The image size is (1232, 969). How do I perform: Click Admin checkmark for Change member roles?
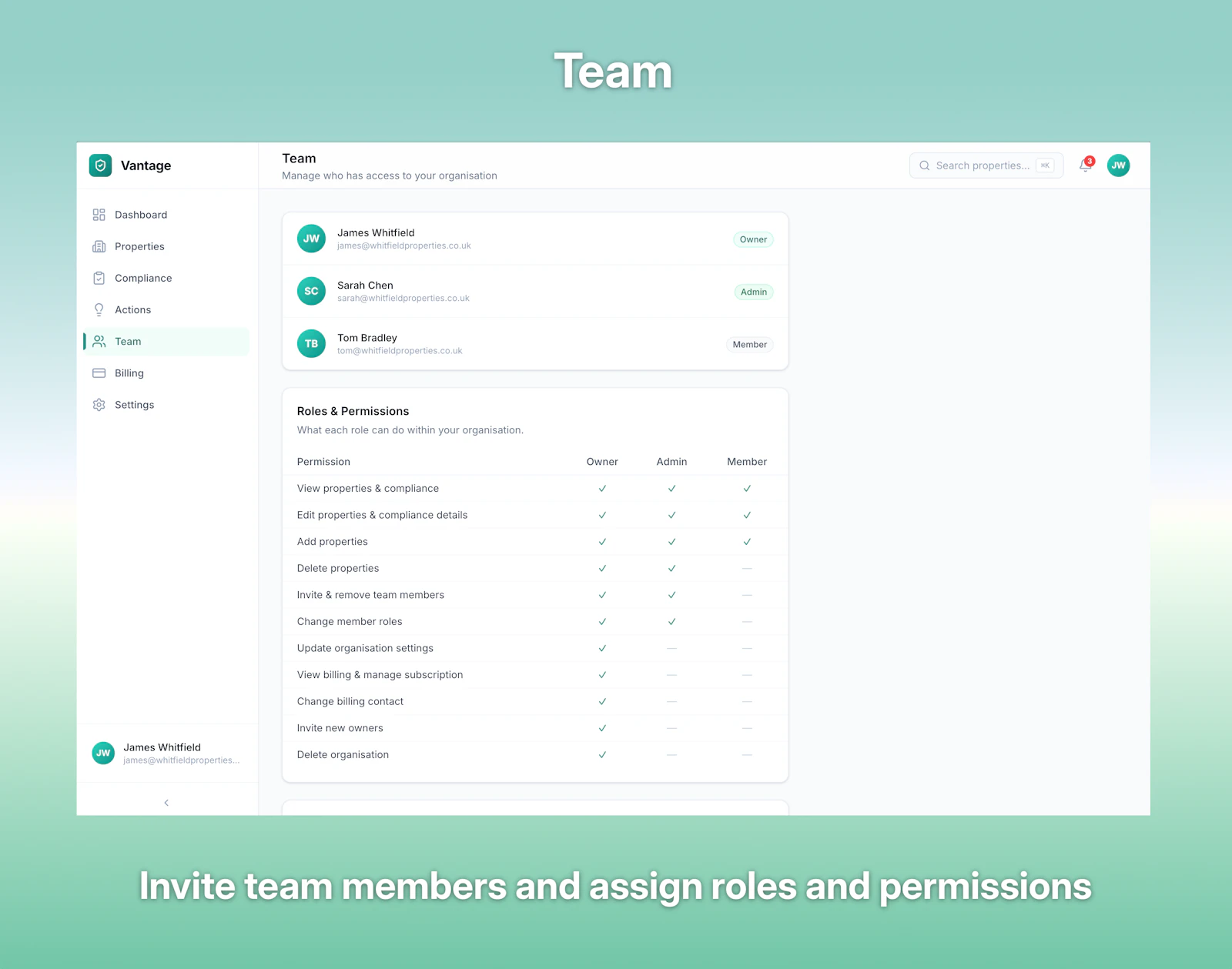coord(671,622)
